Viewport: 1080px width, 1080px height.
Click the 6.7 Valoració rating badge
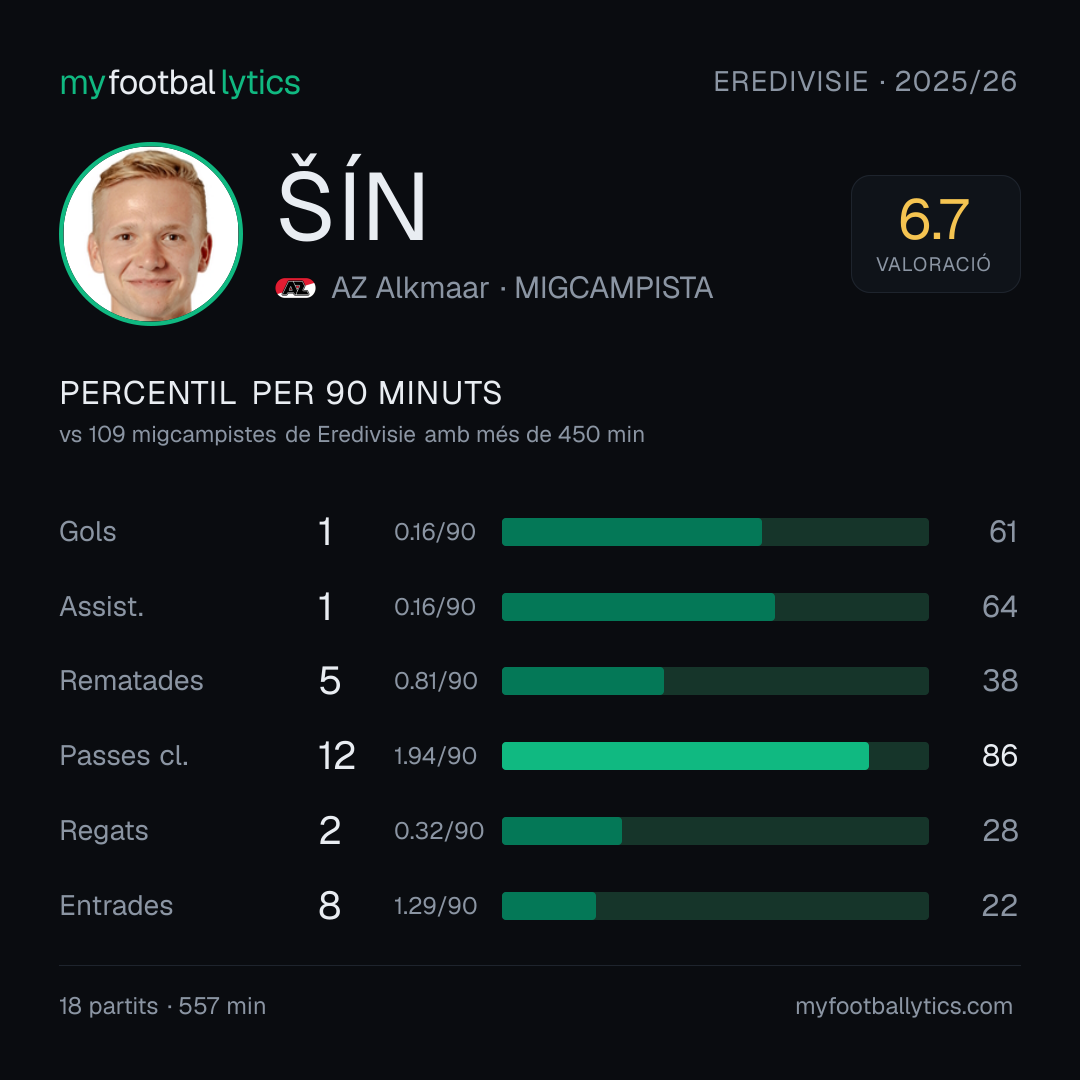tap(935, 233)
